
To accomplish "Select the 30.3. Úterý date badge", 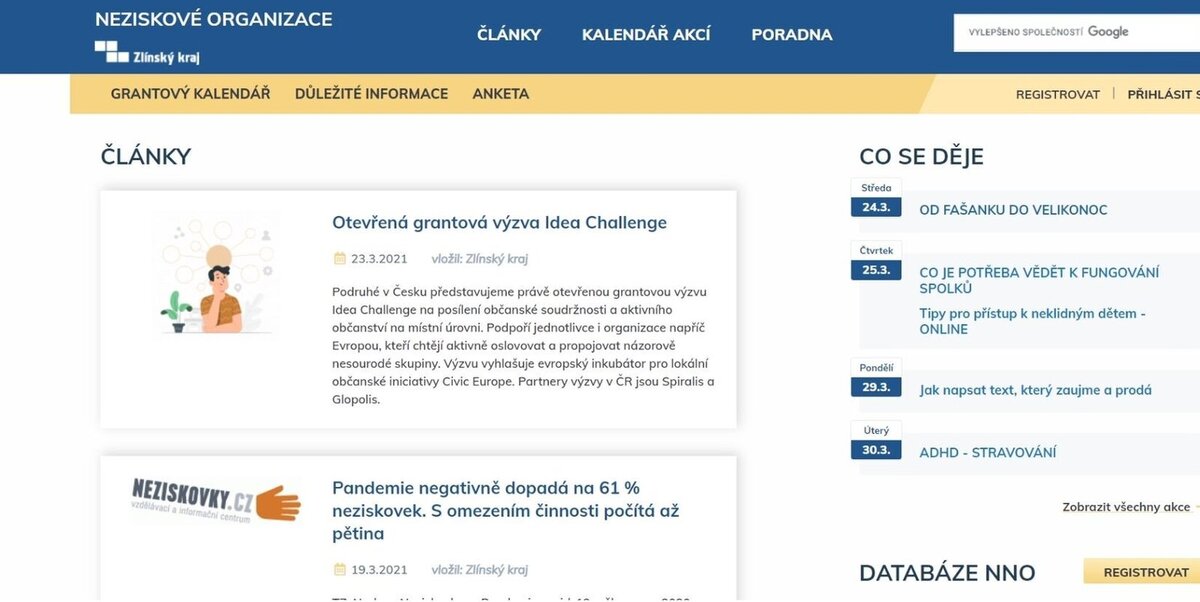I will (876, 441).
